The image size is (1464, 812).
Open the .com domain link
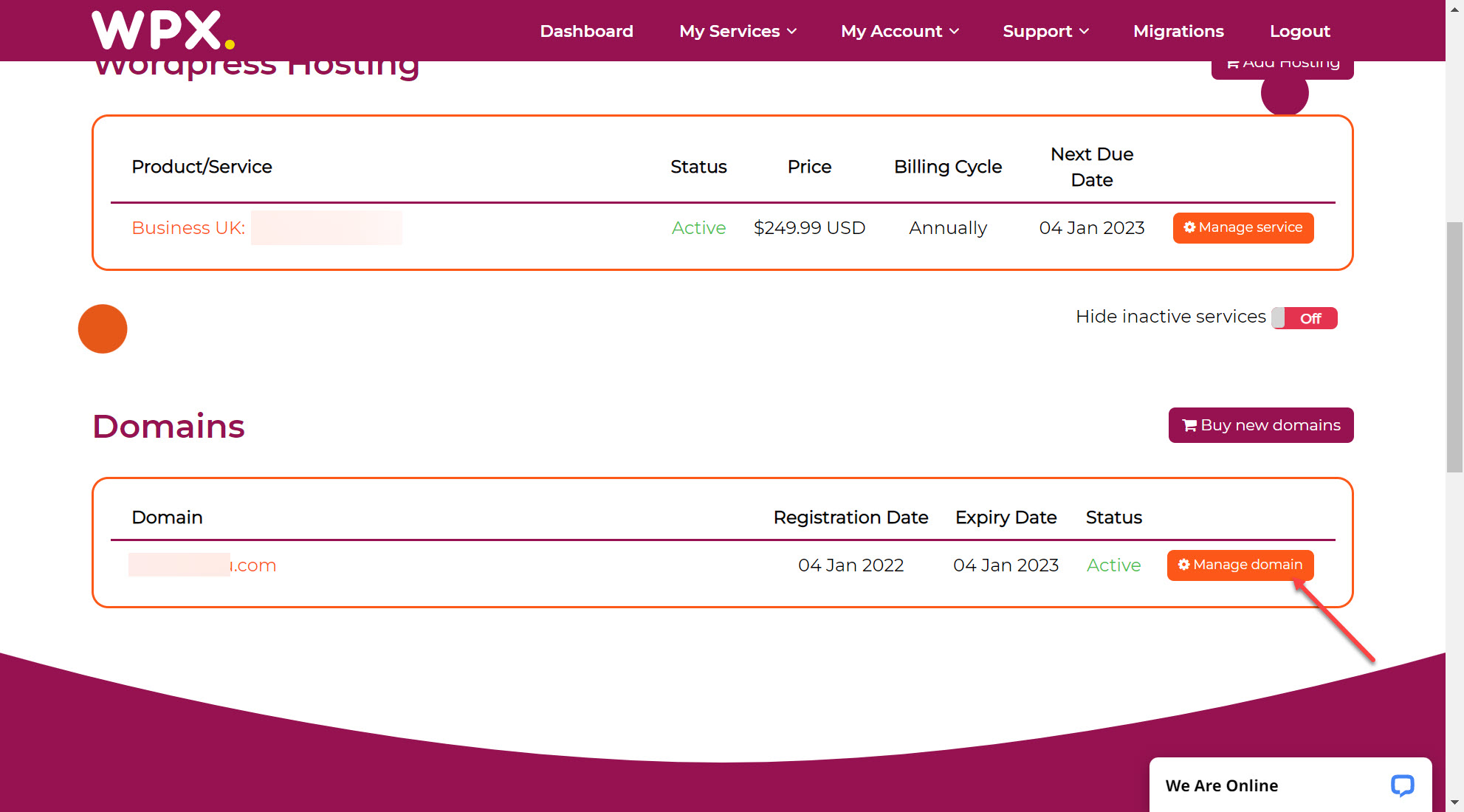tap(252, 565)
